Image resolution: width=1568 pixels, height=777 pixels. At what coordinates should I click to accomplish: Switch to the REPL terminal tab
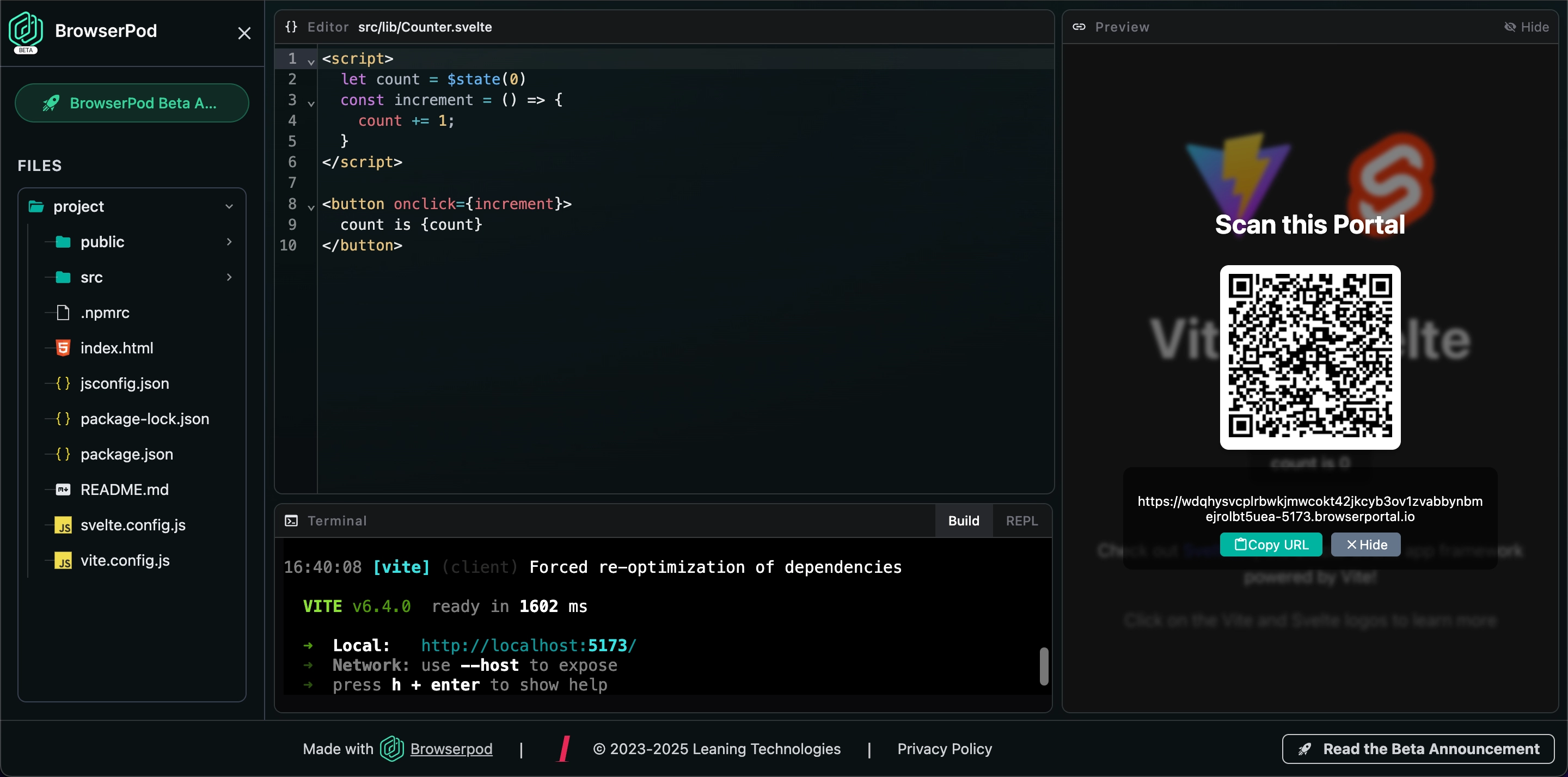click(x=1021, y=521)
